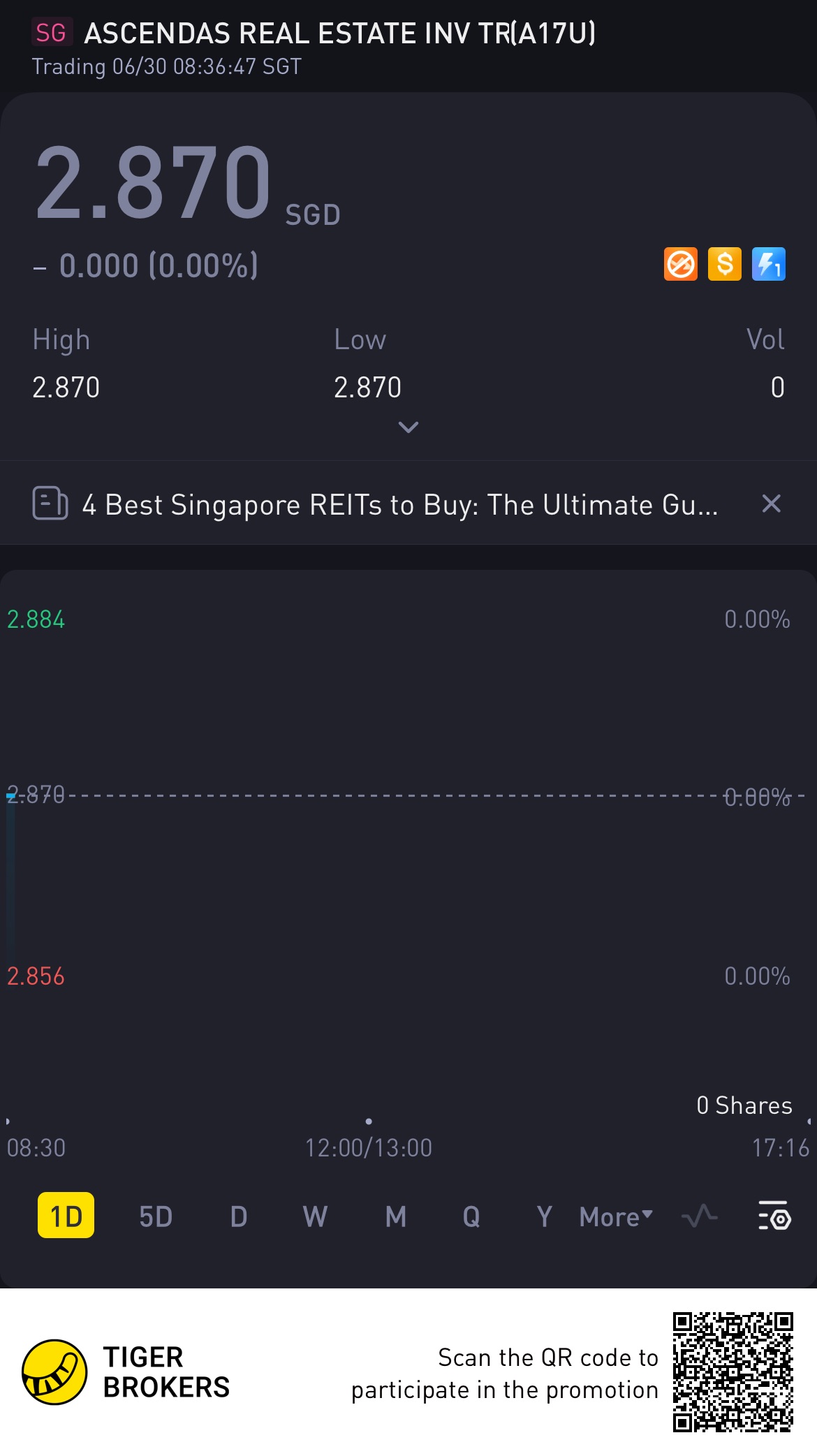Switch to 5D chart period
Viewport: 817px width, 1456px height.
click(156, 1216)
